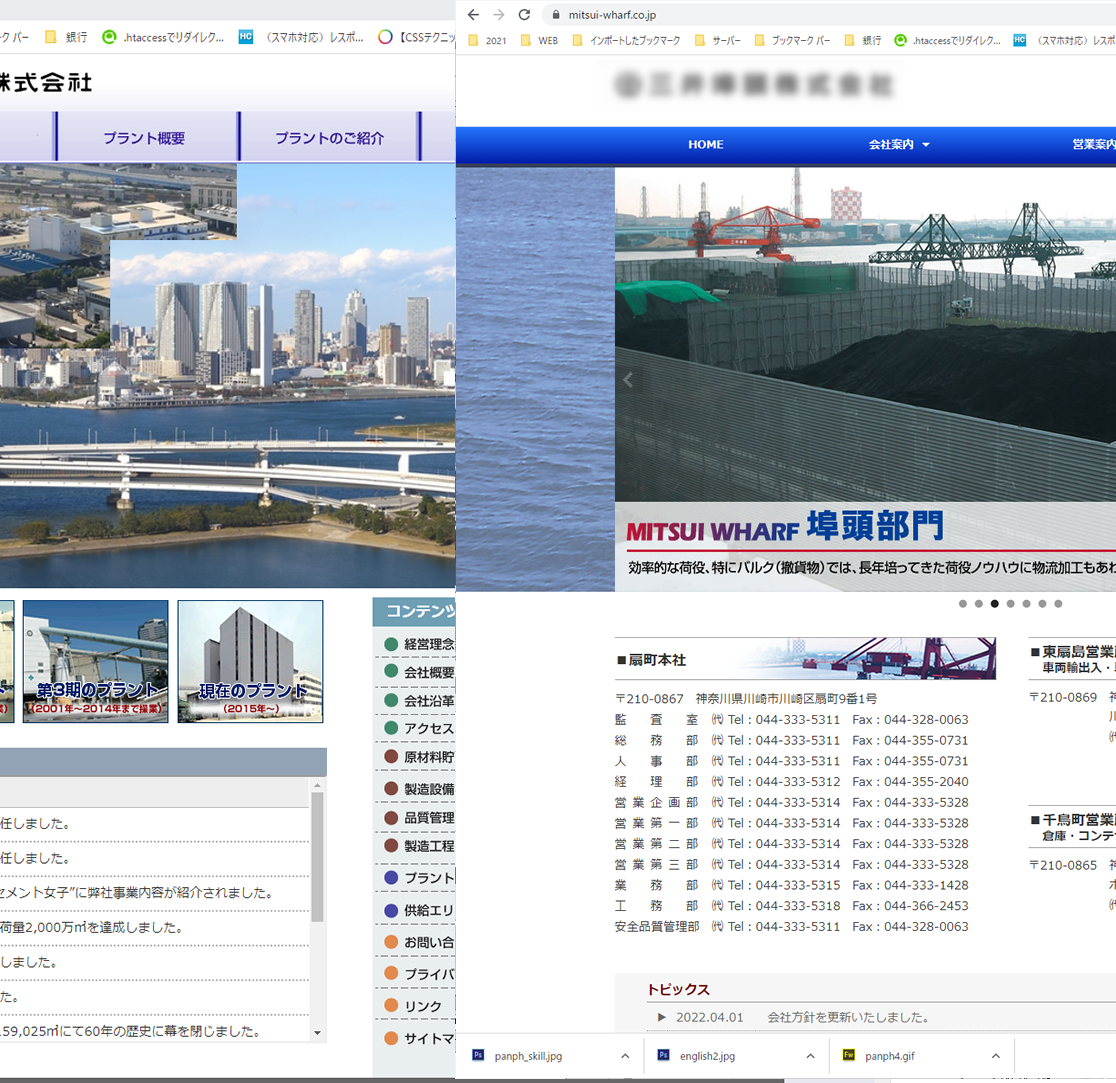Viewport: 1116px width, 1083px height.
Task: Click the blurred company logo header
Action: 753,85
